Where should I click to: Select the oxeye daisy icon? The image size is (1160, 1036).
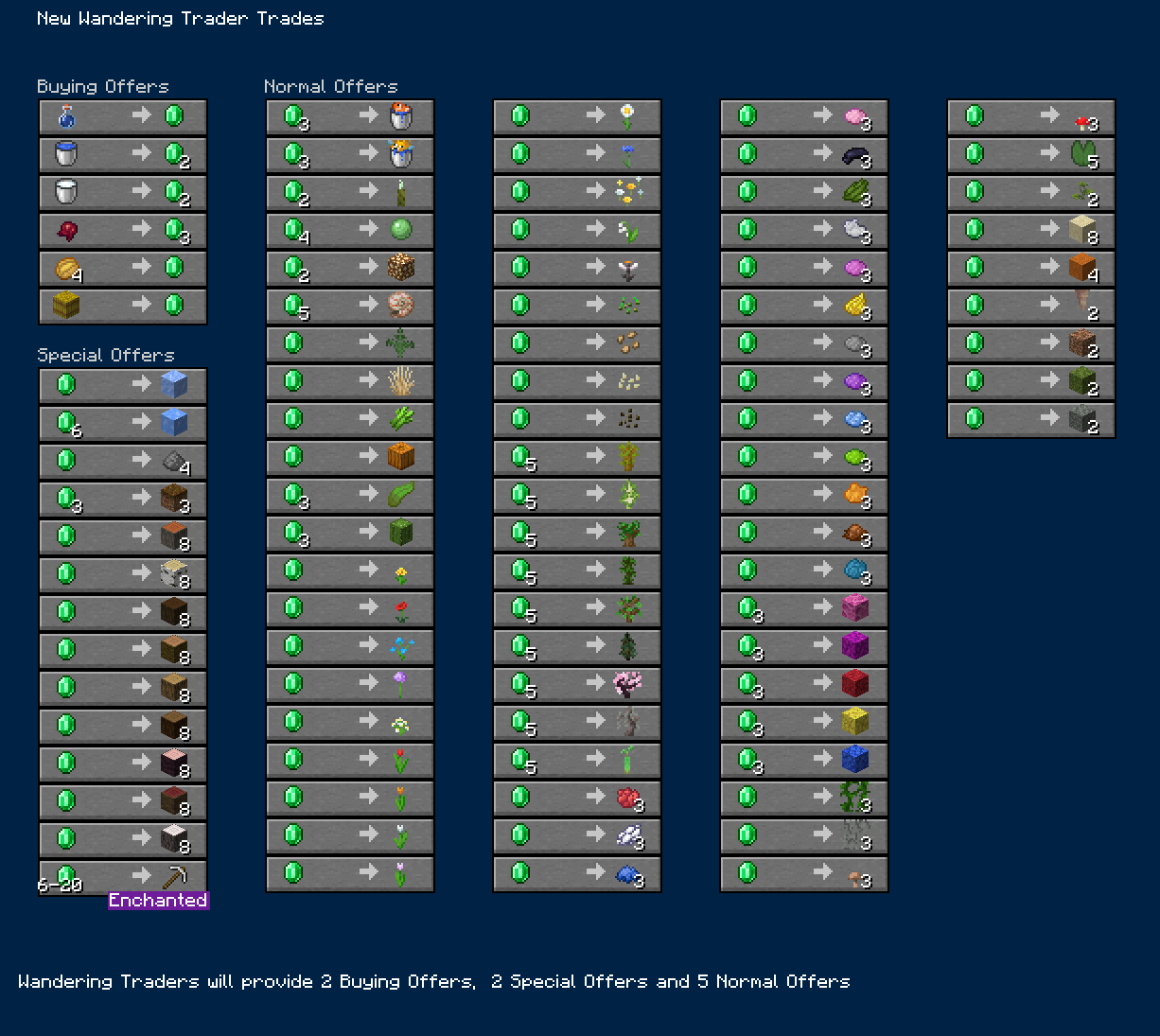[x=628, y=116]
